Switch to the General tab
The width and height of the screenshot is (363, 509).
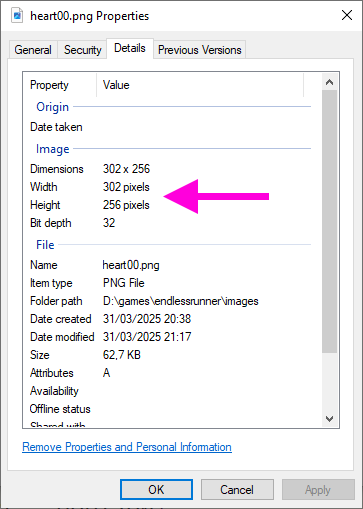point(33,50)
